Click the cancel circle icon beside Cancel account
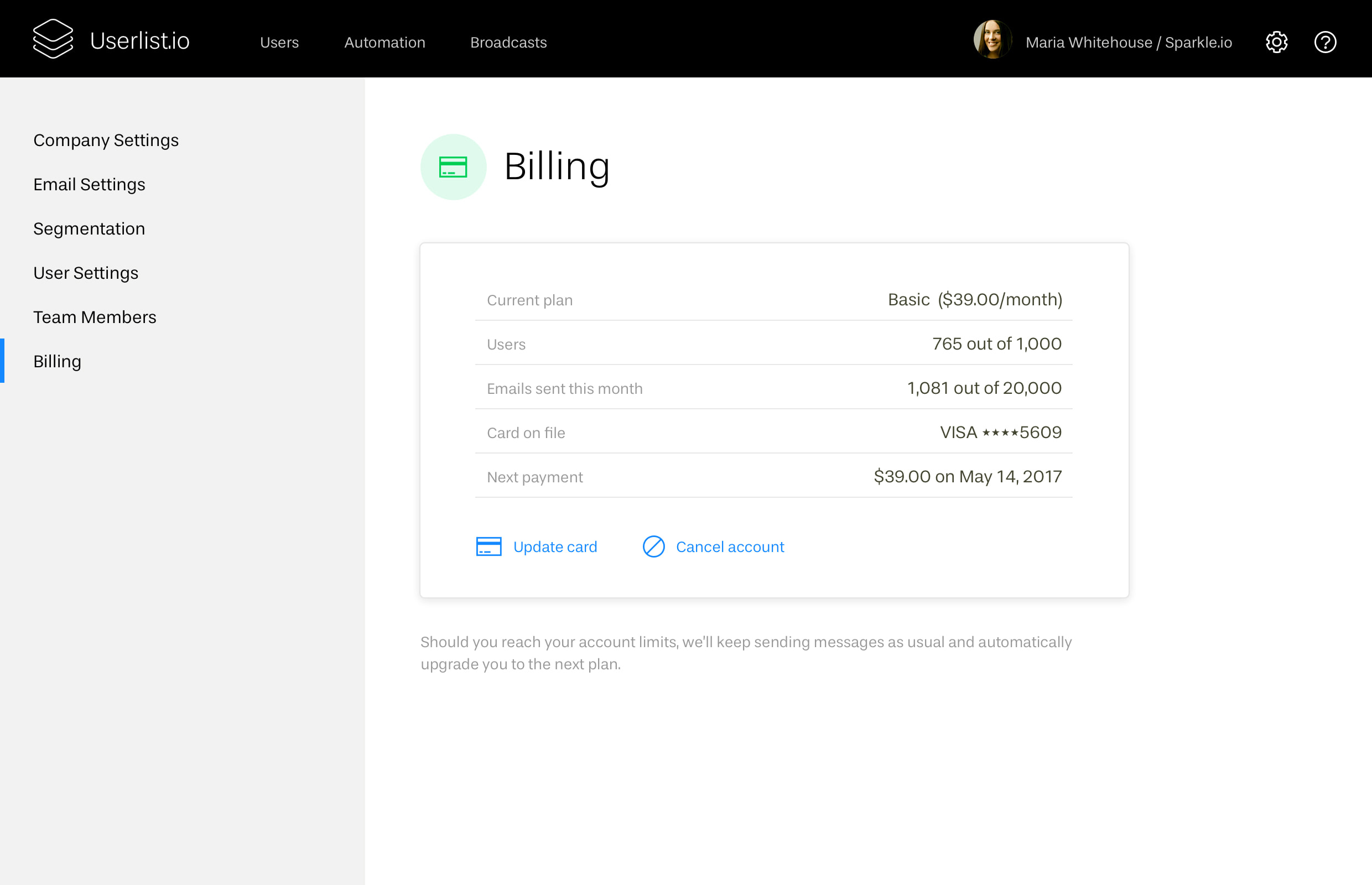Image resolution: width=1372 pixels, height=885 pixels. tap(653, 546)
